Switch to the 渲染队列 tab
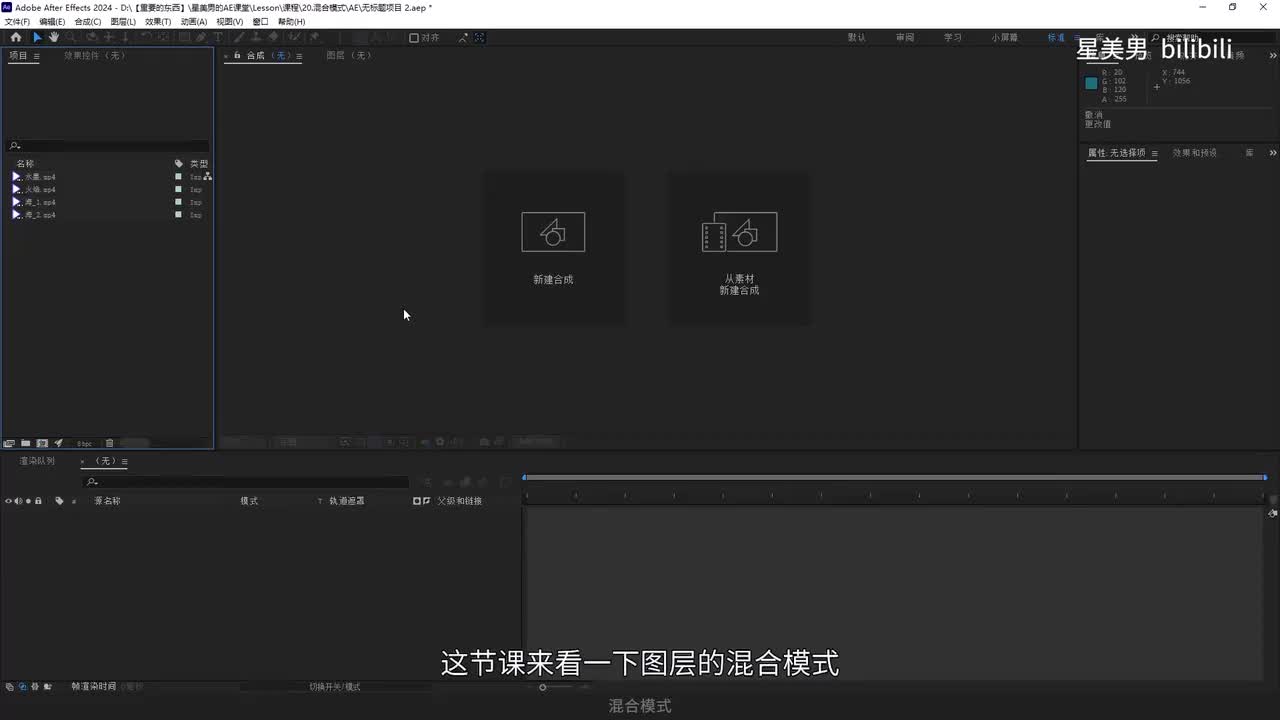The image size is (1280, 720). pos(37,461)
